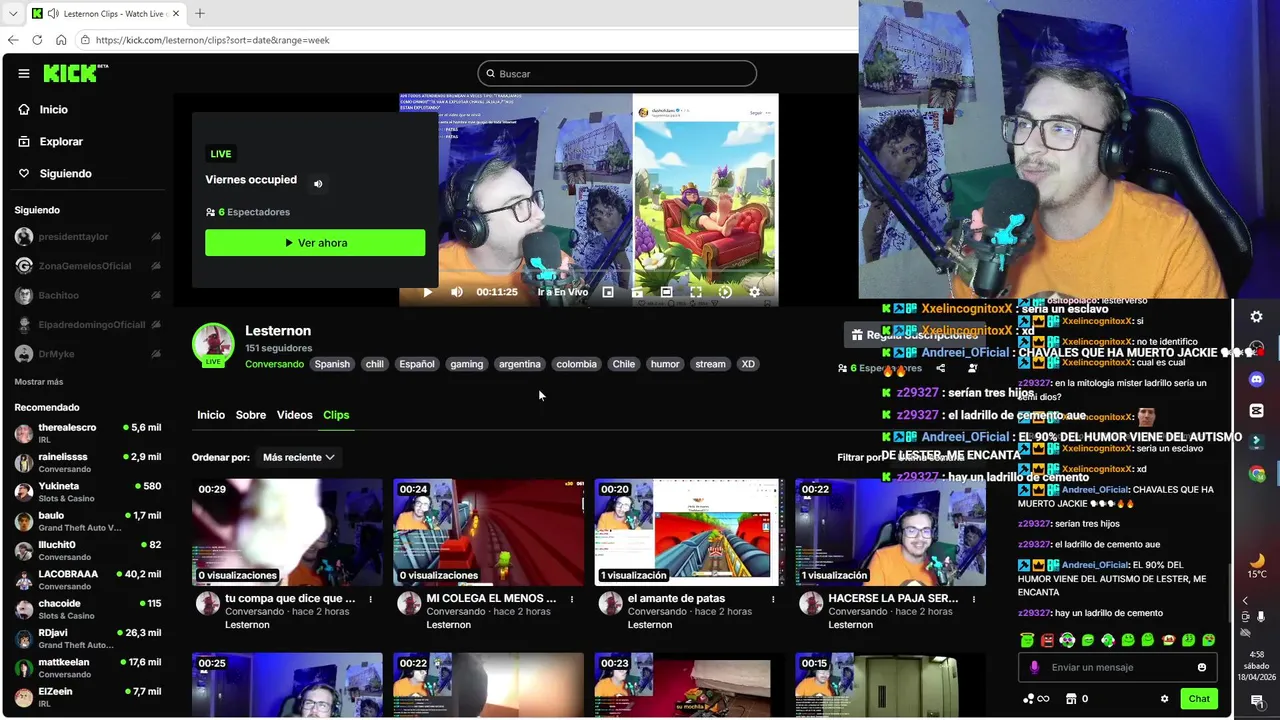
Task: Click the Ver ahora button
Action: (x=315, y=243)
